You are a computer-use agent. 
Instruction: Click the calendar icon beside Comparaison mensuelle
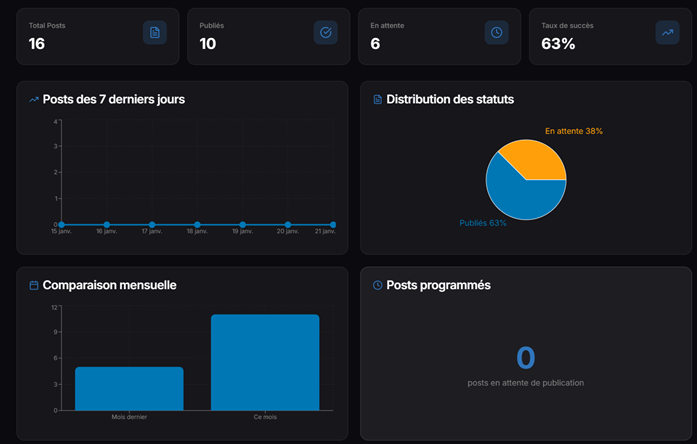tap(34, 285)
